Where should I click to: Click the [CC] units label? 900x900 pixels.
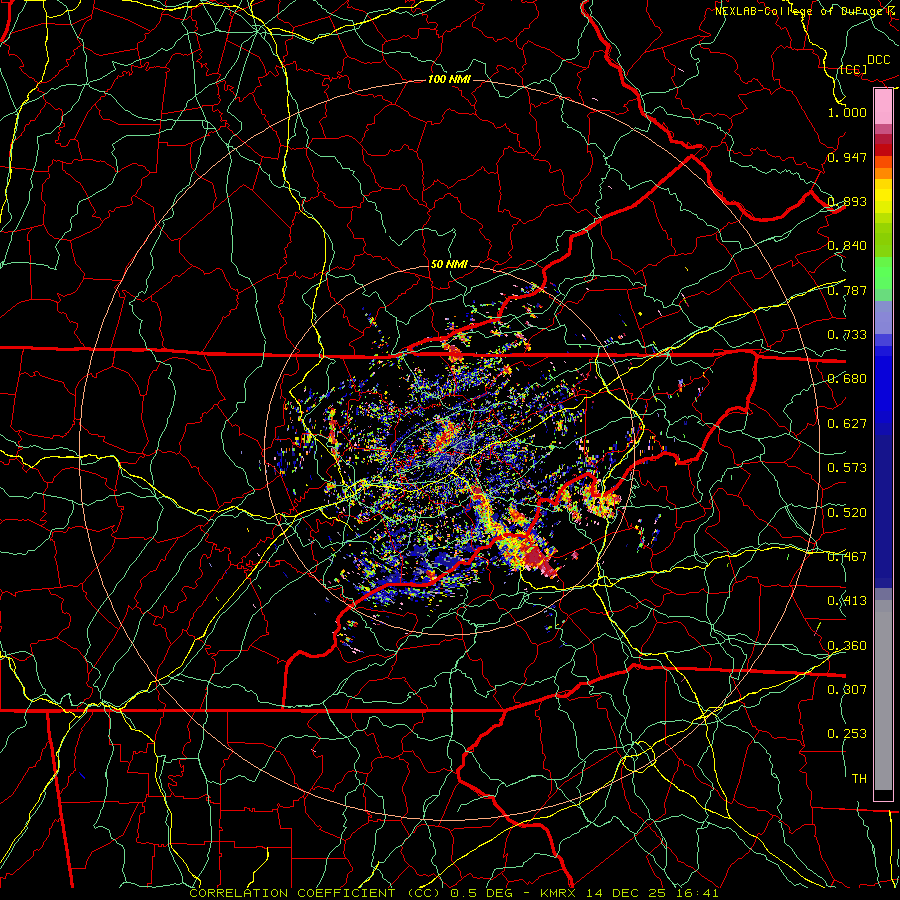854,69
